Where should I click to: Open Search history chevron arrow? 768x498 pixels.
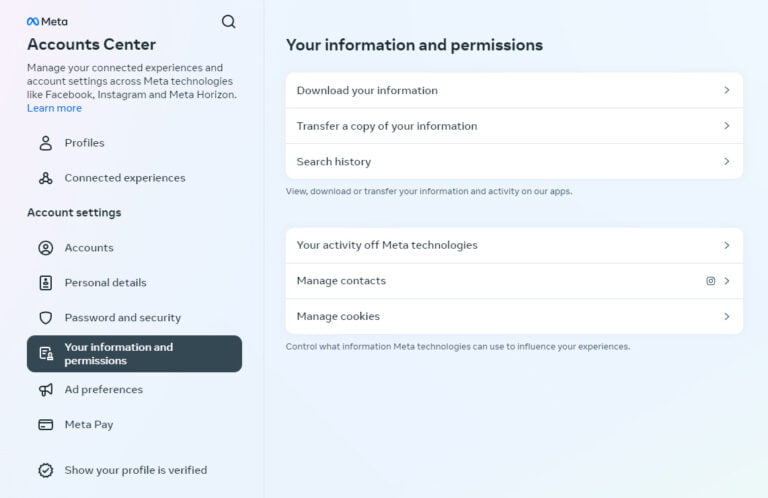(727, 161)
